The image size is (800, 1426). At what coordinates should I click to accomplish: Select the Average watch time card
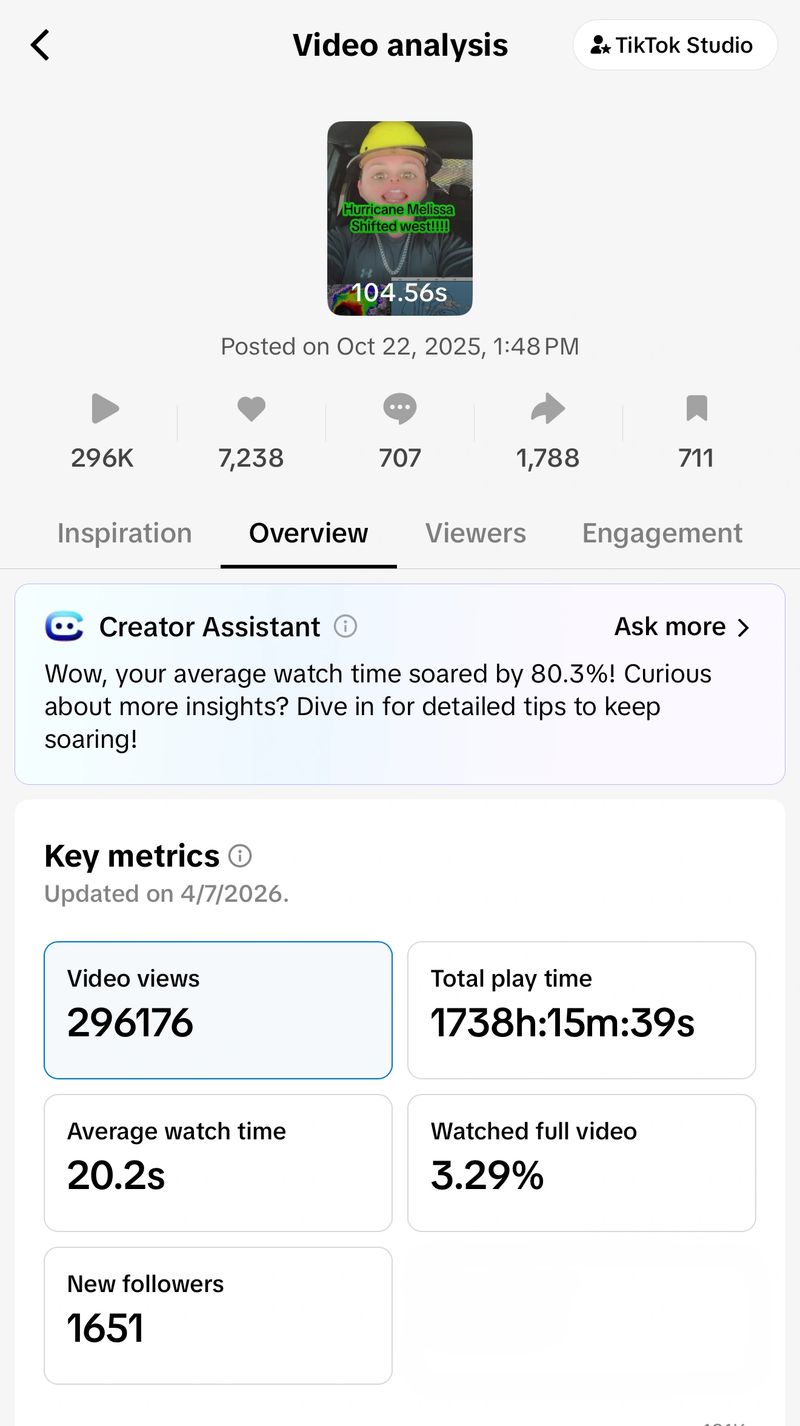pos(218,1163)
